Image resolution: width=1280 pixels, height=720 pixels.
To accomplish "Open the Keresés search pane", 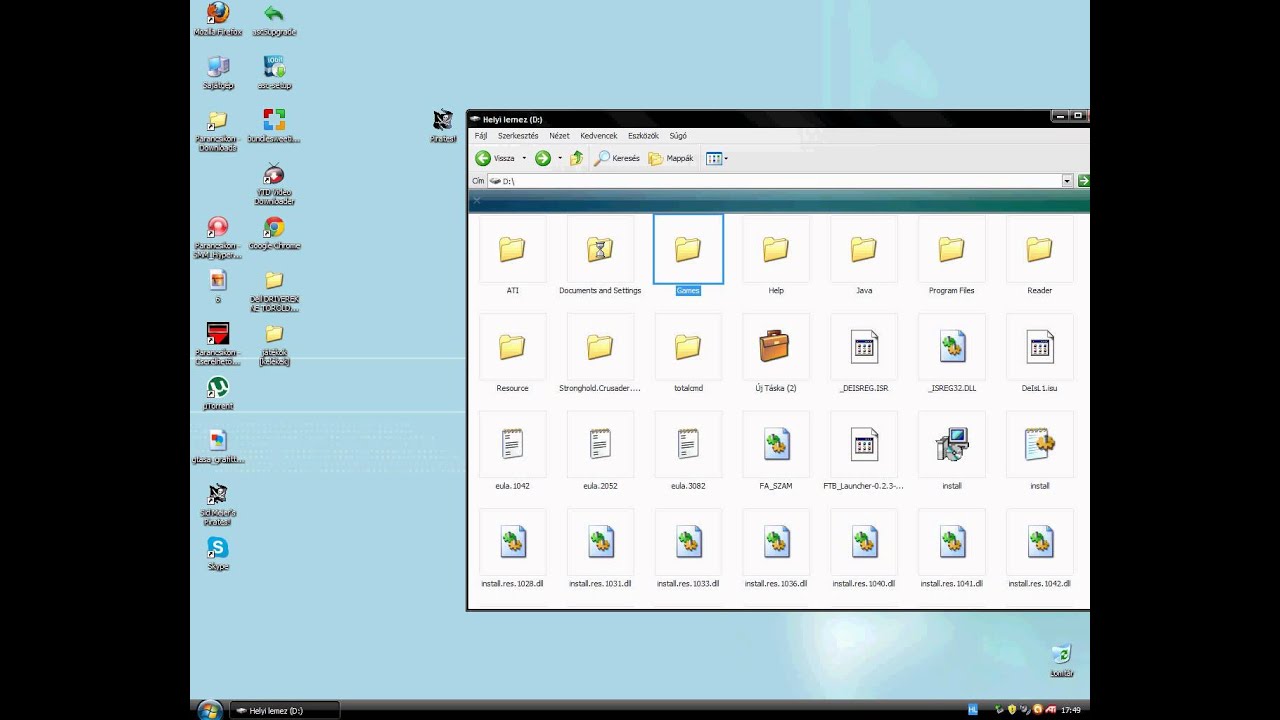I will 616,158.
